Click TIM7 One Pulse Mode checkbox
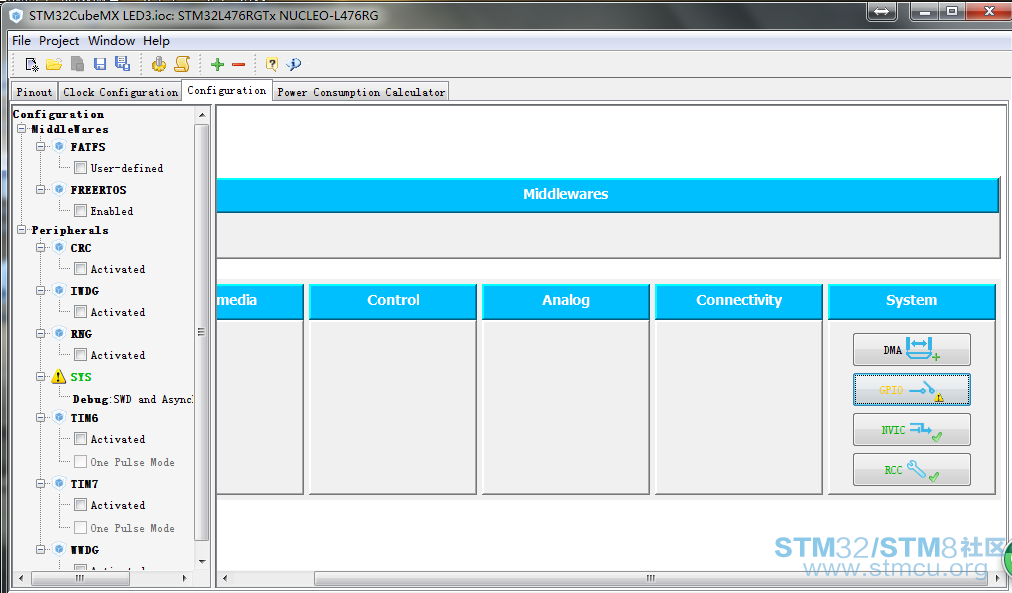 [x=81, y=527]
